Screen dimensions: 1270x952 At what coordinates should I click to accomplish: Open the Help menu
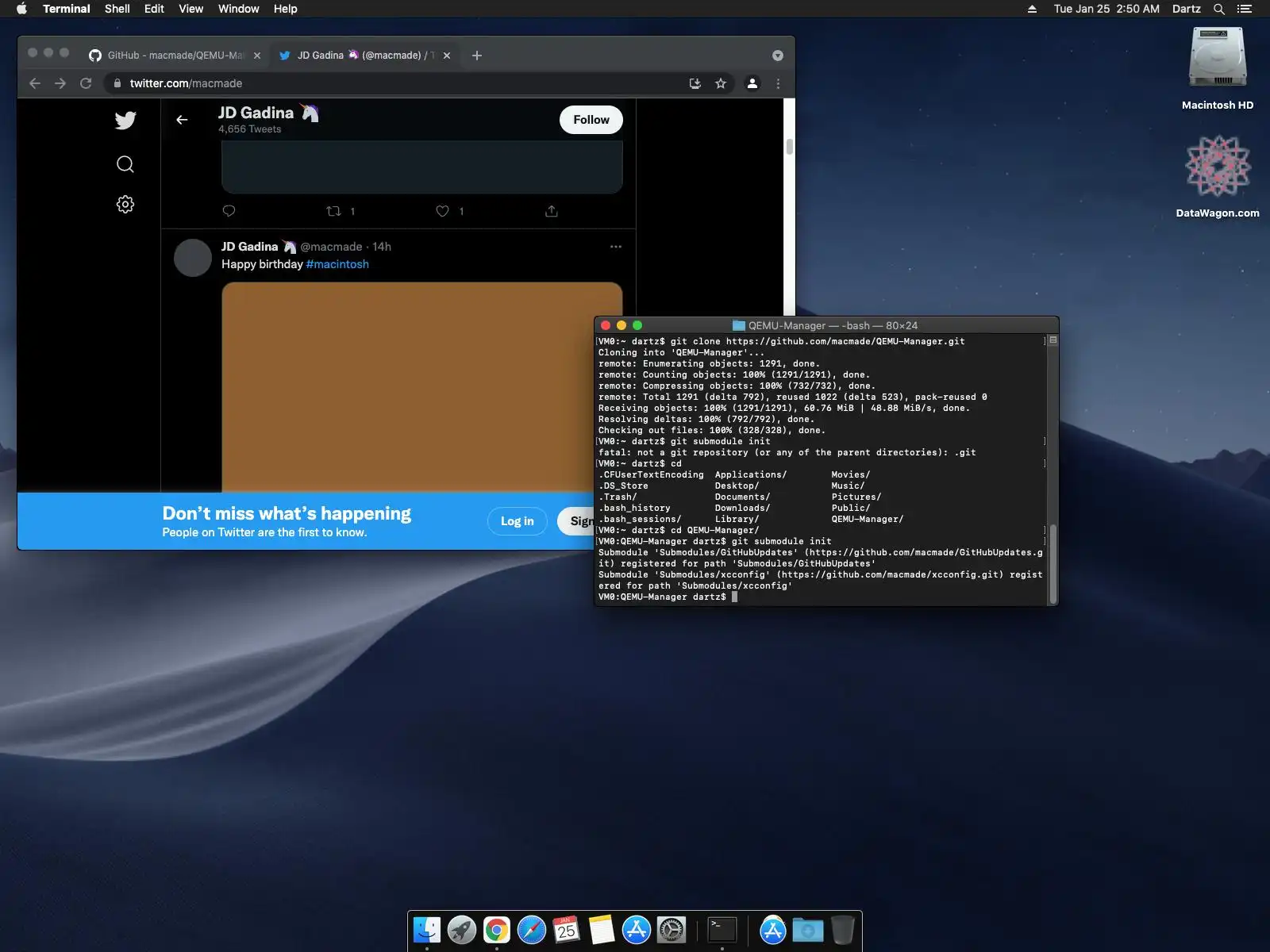pos(286,9)
